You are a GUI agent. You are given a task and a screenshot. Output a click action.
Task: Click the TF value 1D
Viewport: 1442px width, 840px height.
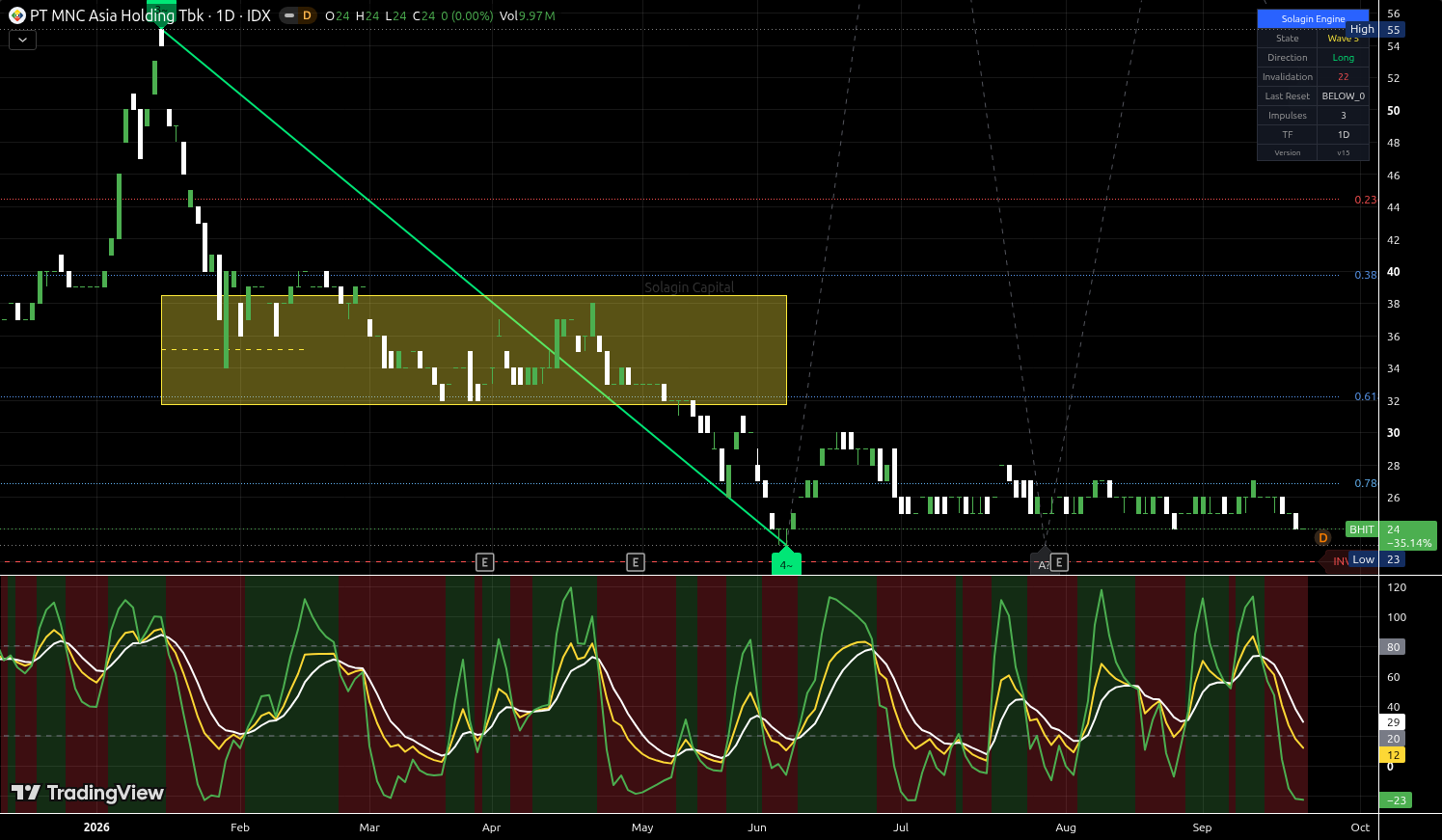pyautogui.click(x=1343, y=135)
